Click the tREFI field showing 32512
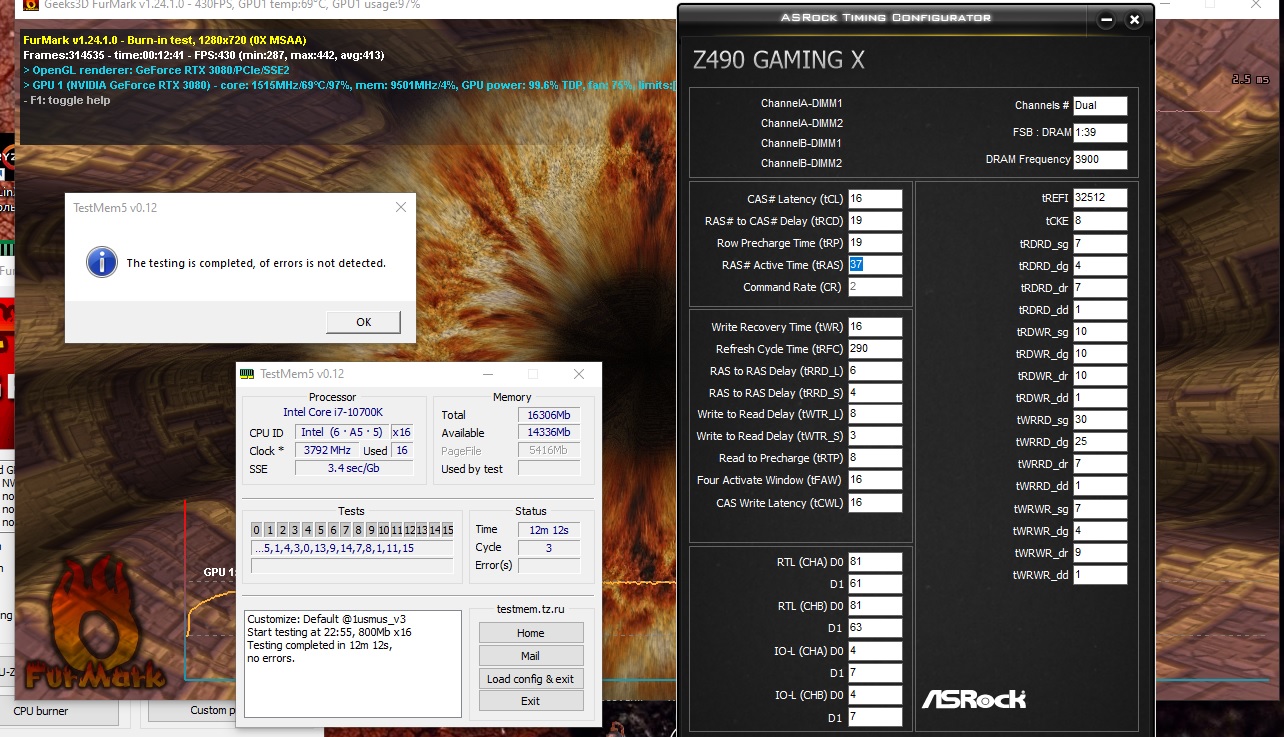Image resolution: width=1284 pixels, height=737 pixels. pos(1100,198)
